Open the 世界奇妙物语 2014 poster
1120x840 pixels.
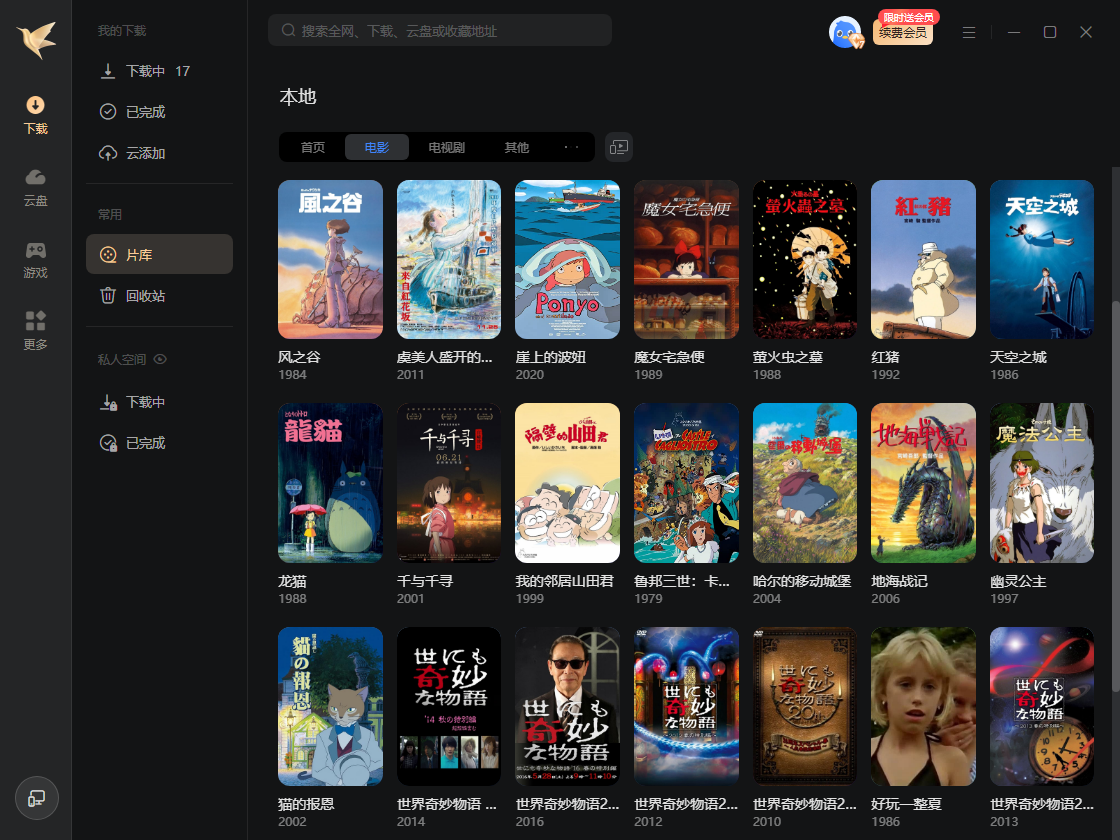[449, 706]
